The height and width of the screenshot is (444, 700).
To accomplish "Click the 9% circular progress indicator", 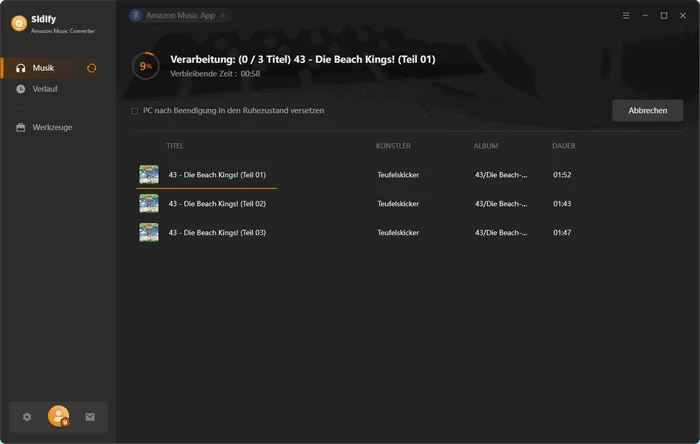I will [145, 66].
